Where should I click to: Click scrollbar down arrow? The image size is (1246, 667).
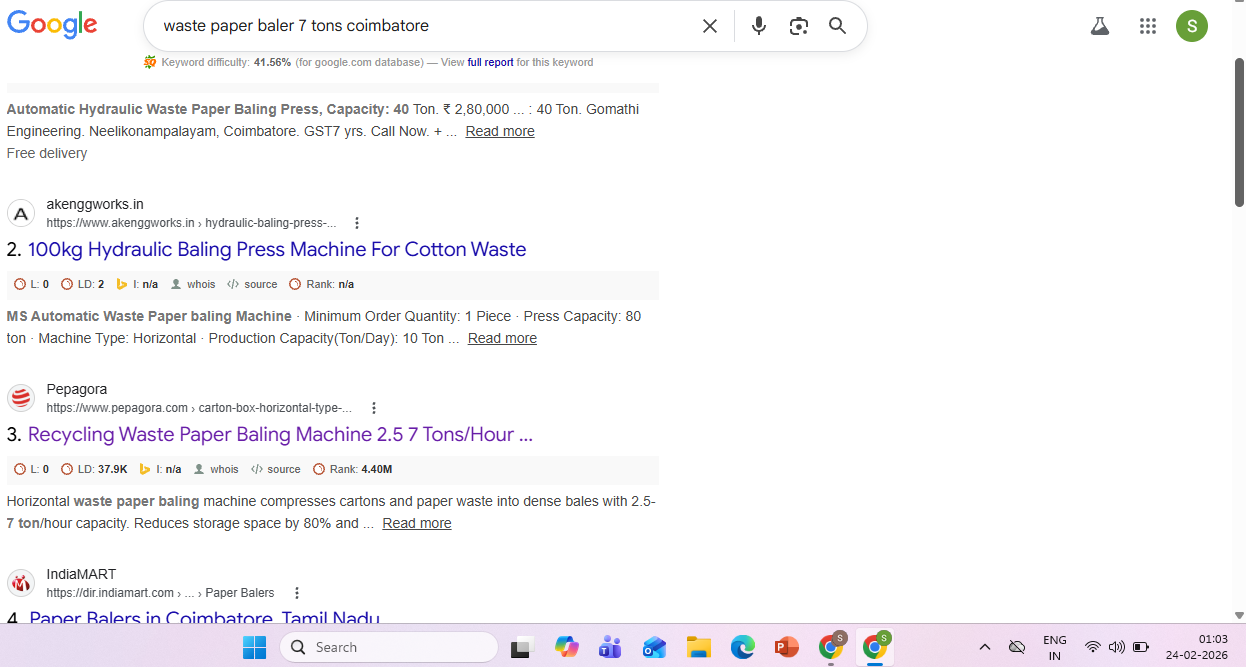click(1239, 616)
